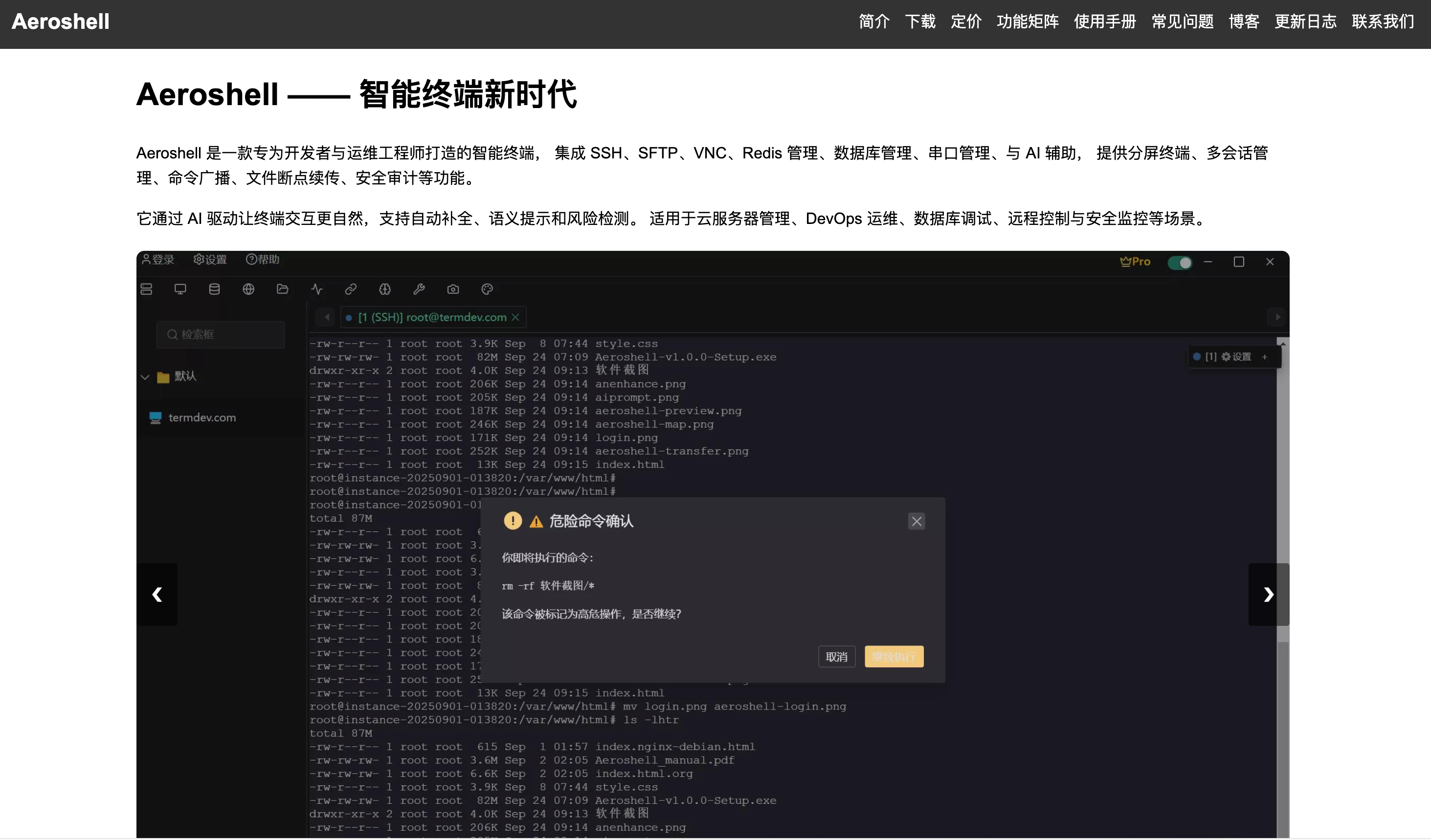
Task: Click the globe network toolbar icon
Action: click(248, 289)
